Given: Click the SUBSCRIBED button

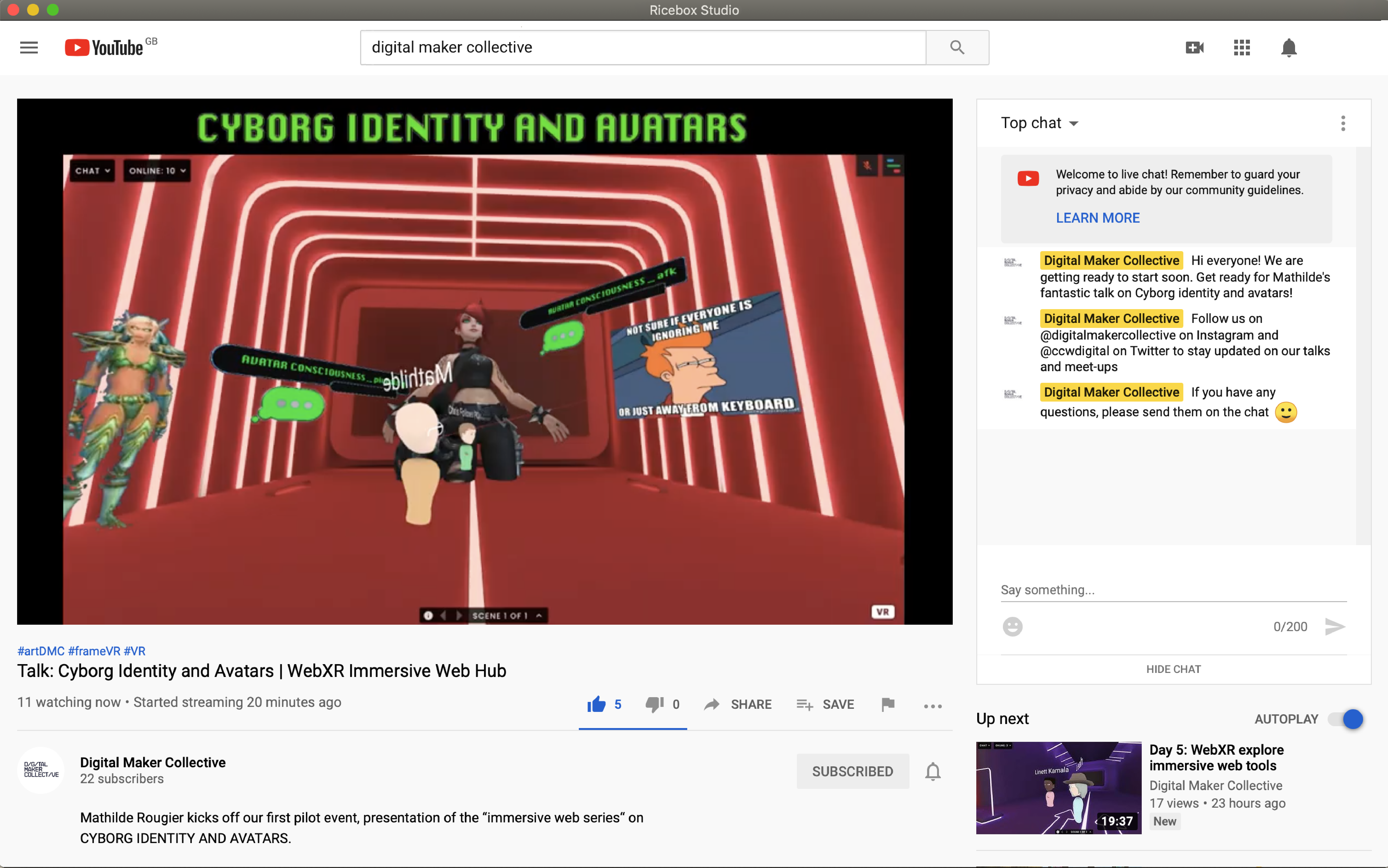Looking at the screenshot, I should point(852,772).
